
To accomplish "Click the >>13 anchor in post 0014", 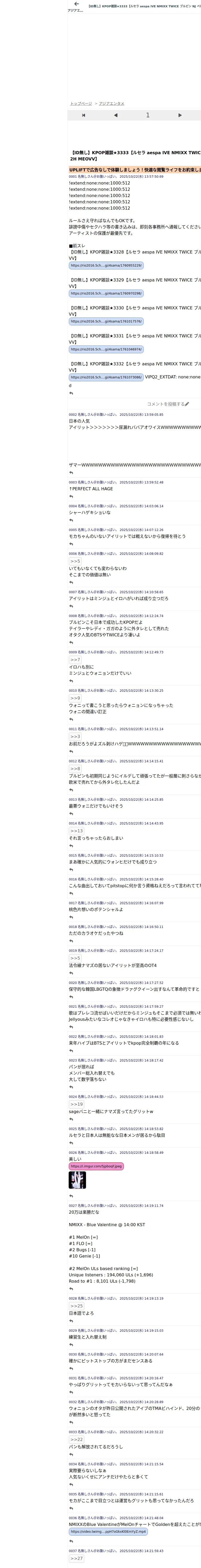I will click(x=76, y=831).
